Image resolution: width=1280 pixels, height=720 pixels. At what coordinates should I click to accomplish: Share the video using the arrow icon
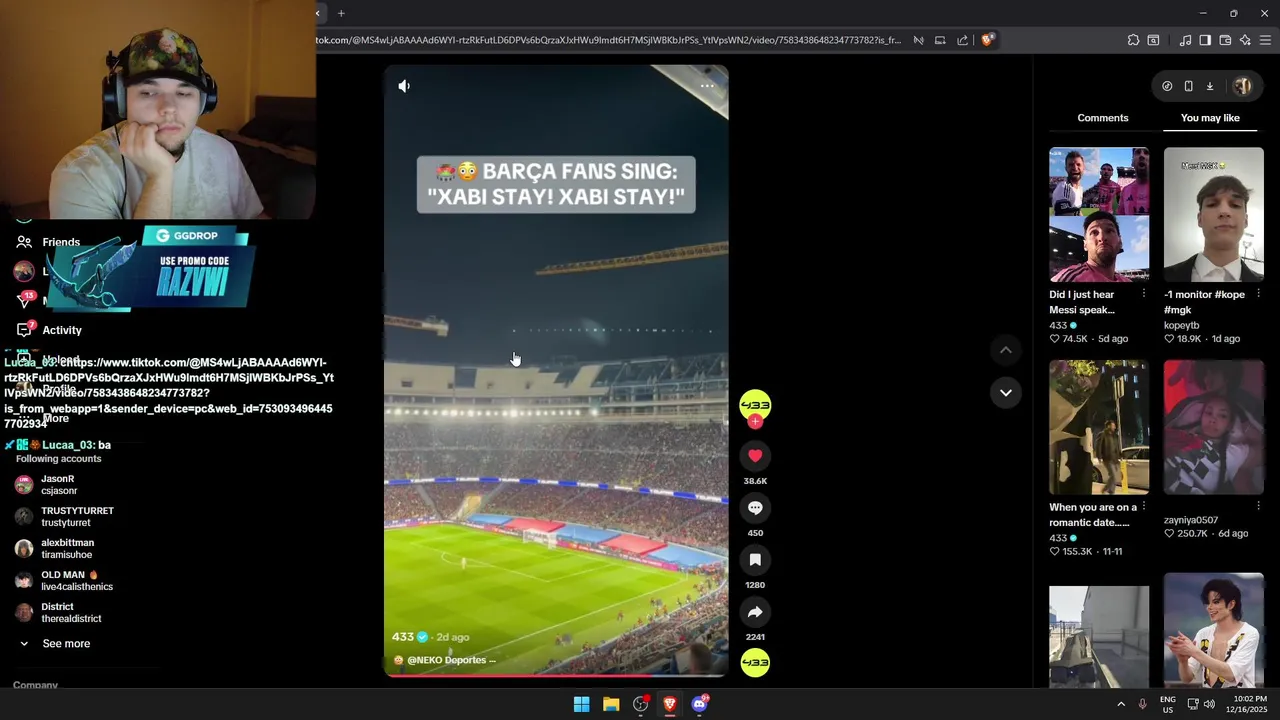pos(755,612)
